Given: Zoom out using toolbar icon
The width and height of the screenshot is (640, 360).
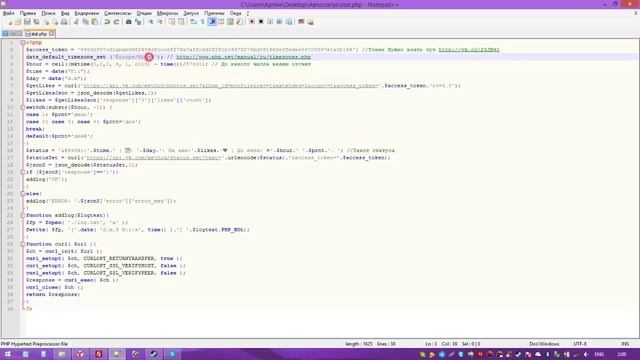Looking at the screenshot, I should pyautogui.click(x=160, y=22).
